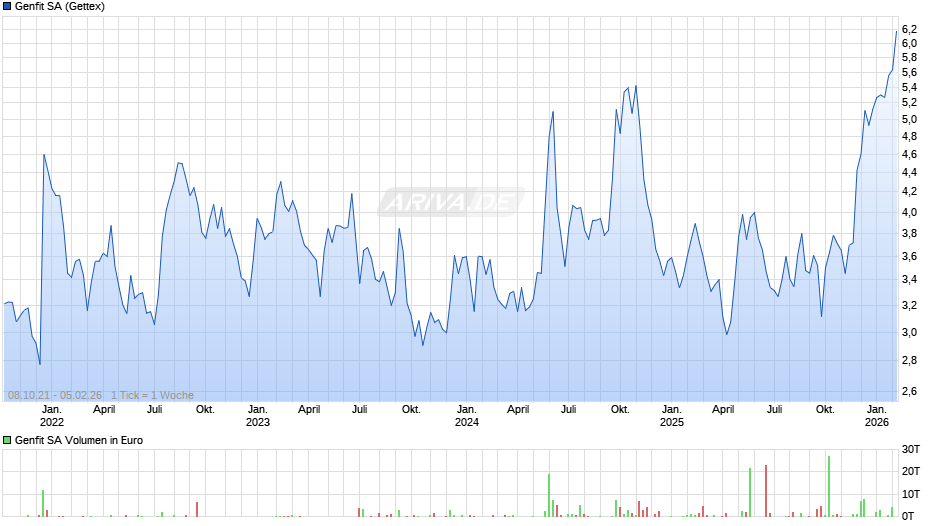Click the 'Jan. 2024' time axis label

click(466, 416)
